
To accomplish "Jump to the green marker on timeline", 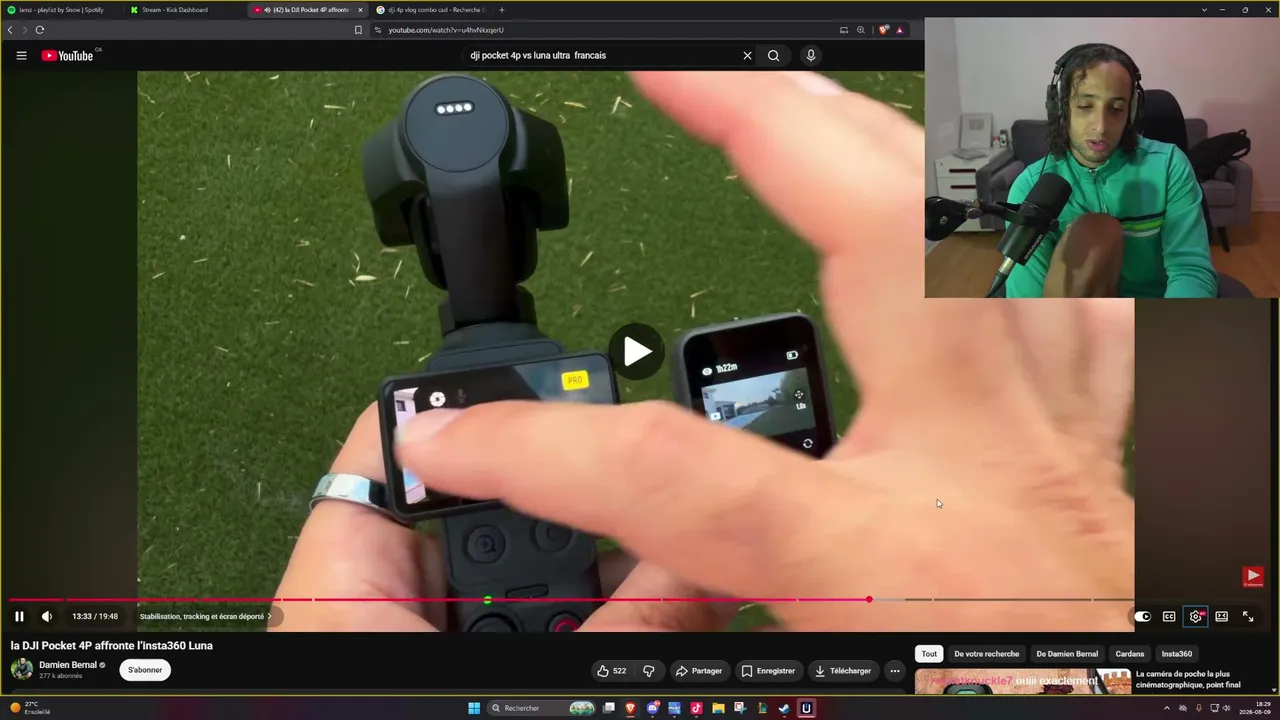I will 487,600.
